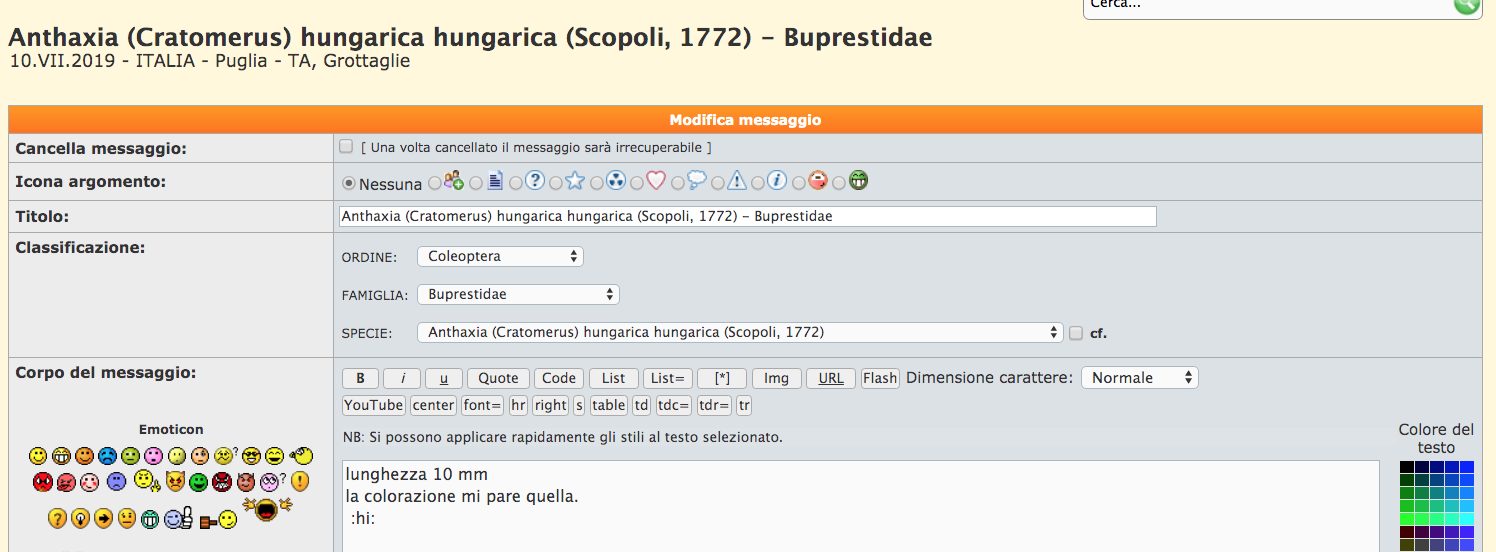Click the green search magnifier icon
Image resolution: width=1496 pixels, height=552 pixels.
tap(1466, 5)
